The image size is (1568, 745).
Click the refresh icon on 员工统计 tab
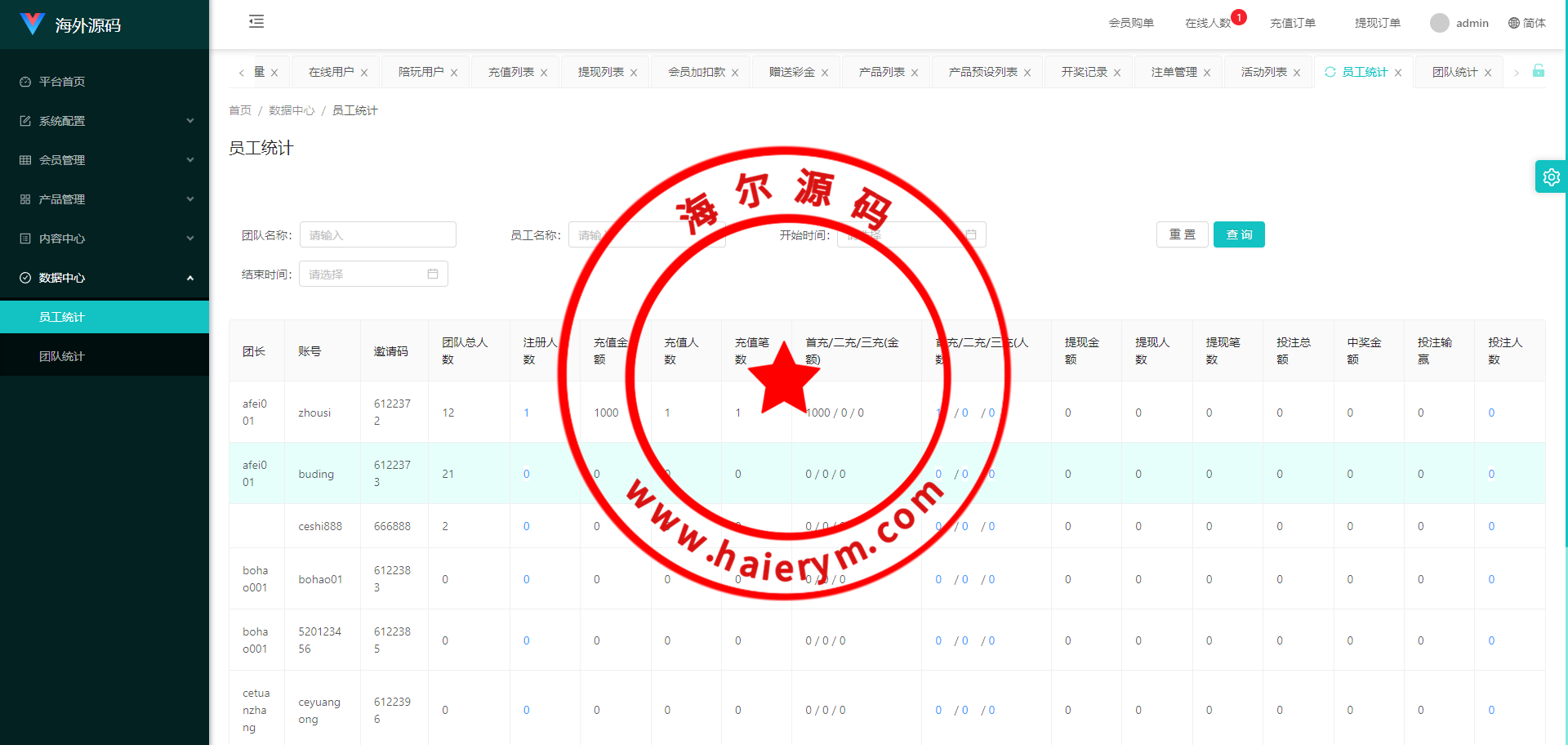[1332, 72]
